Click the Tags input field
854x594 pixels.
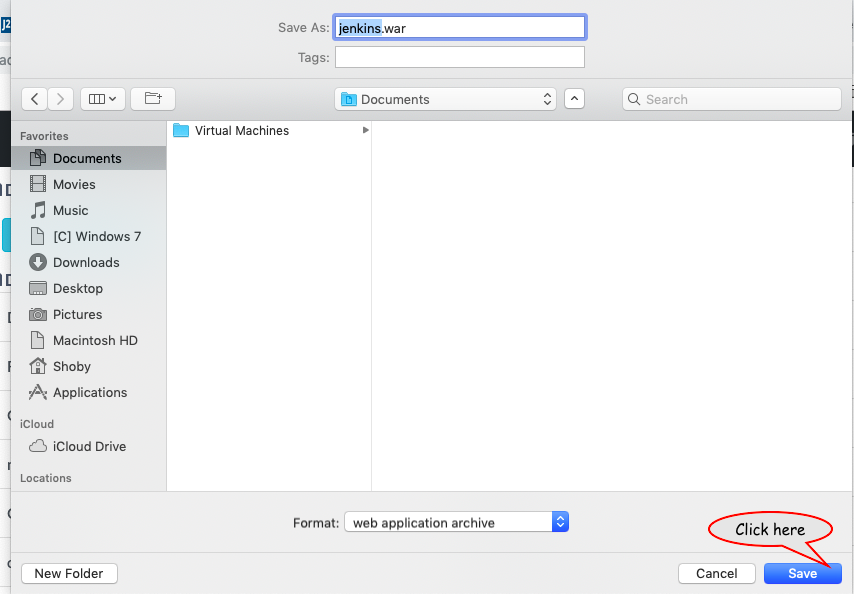point(460,57)
